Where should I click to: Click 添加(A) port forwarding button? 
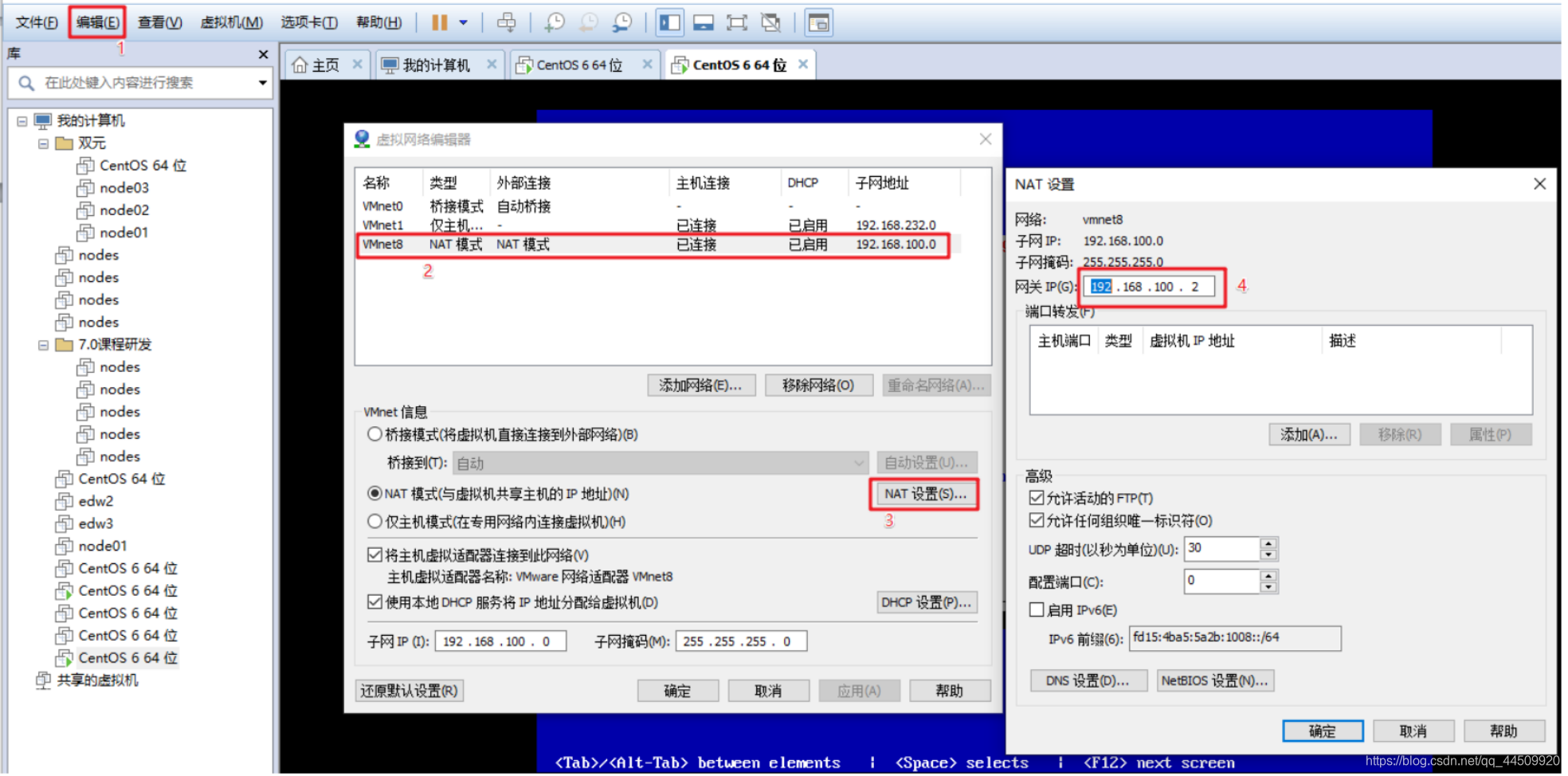coord(1309,434)
